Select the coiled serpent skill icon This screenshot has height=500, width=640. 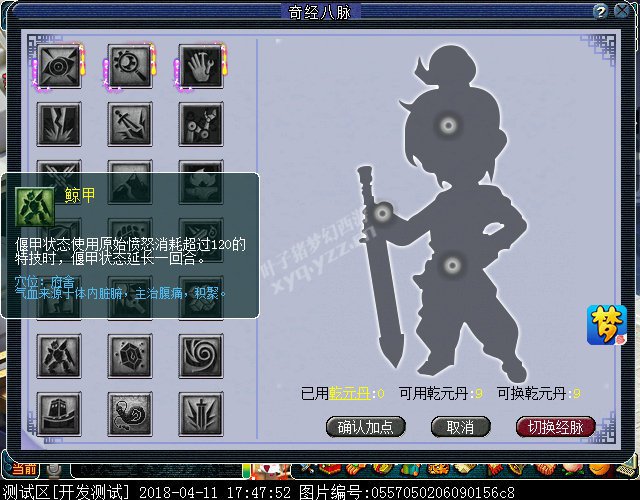[130, 414]
